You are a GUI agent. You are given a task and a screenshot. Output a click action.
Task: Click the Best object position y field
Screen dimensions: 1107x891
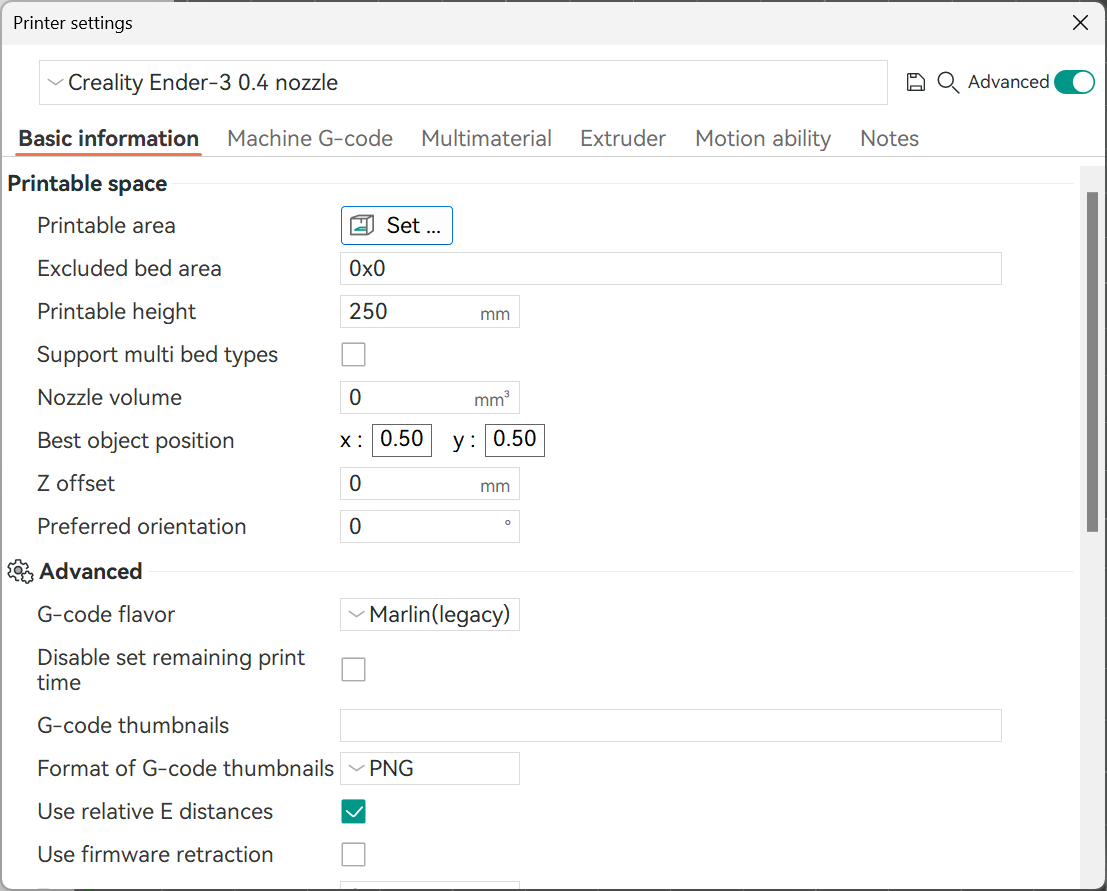pos(515,439)
